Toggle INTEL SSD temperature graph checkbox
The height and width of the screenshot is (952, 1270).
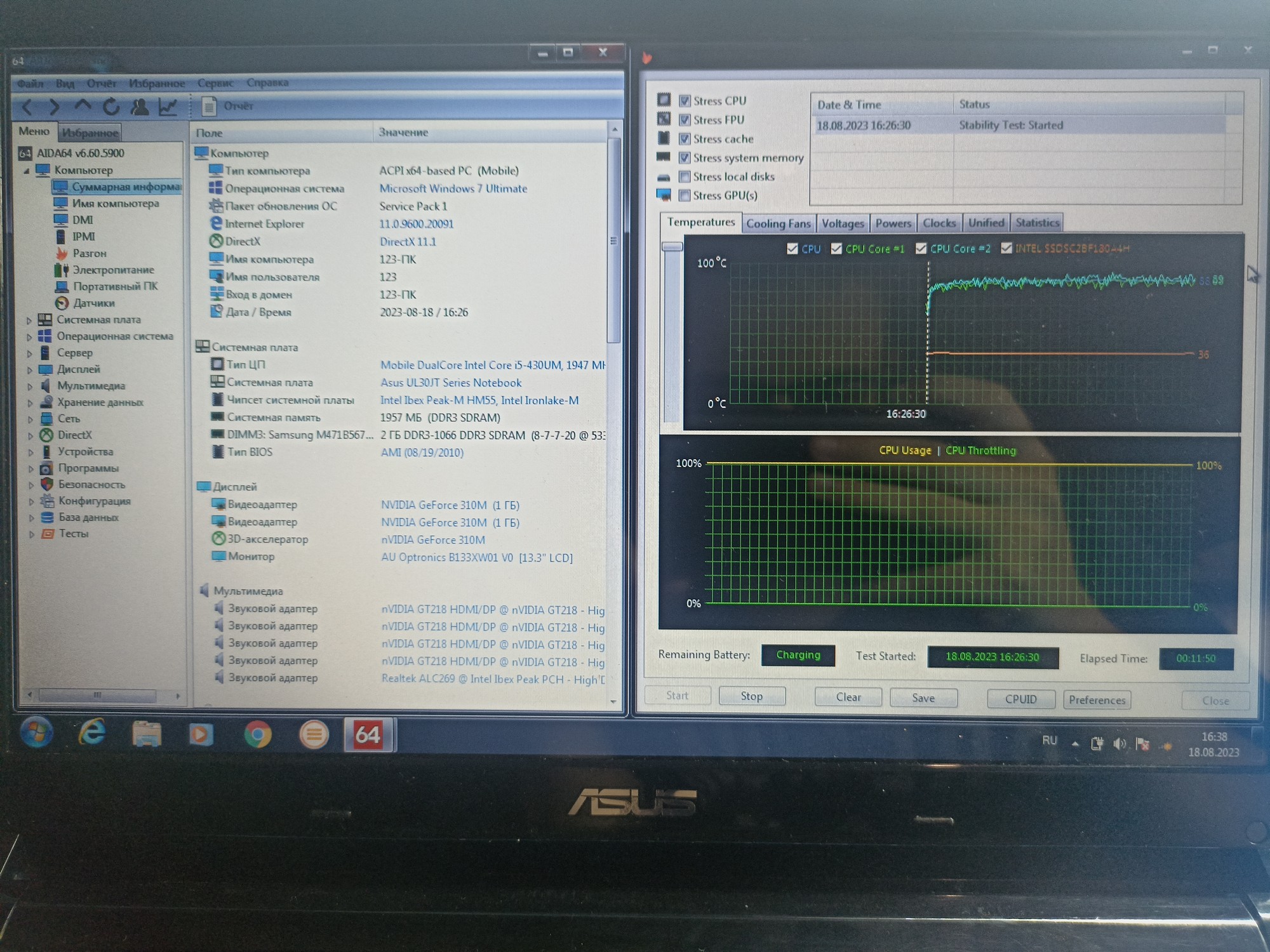[x=1006, y=248]
